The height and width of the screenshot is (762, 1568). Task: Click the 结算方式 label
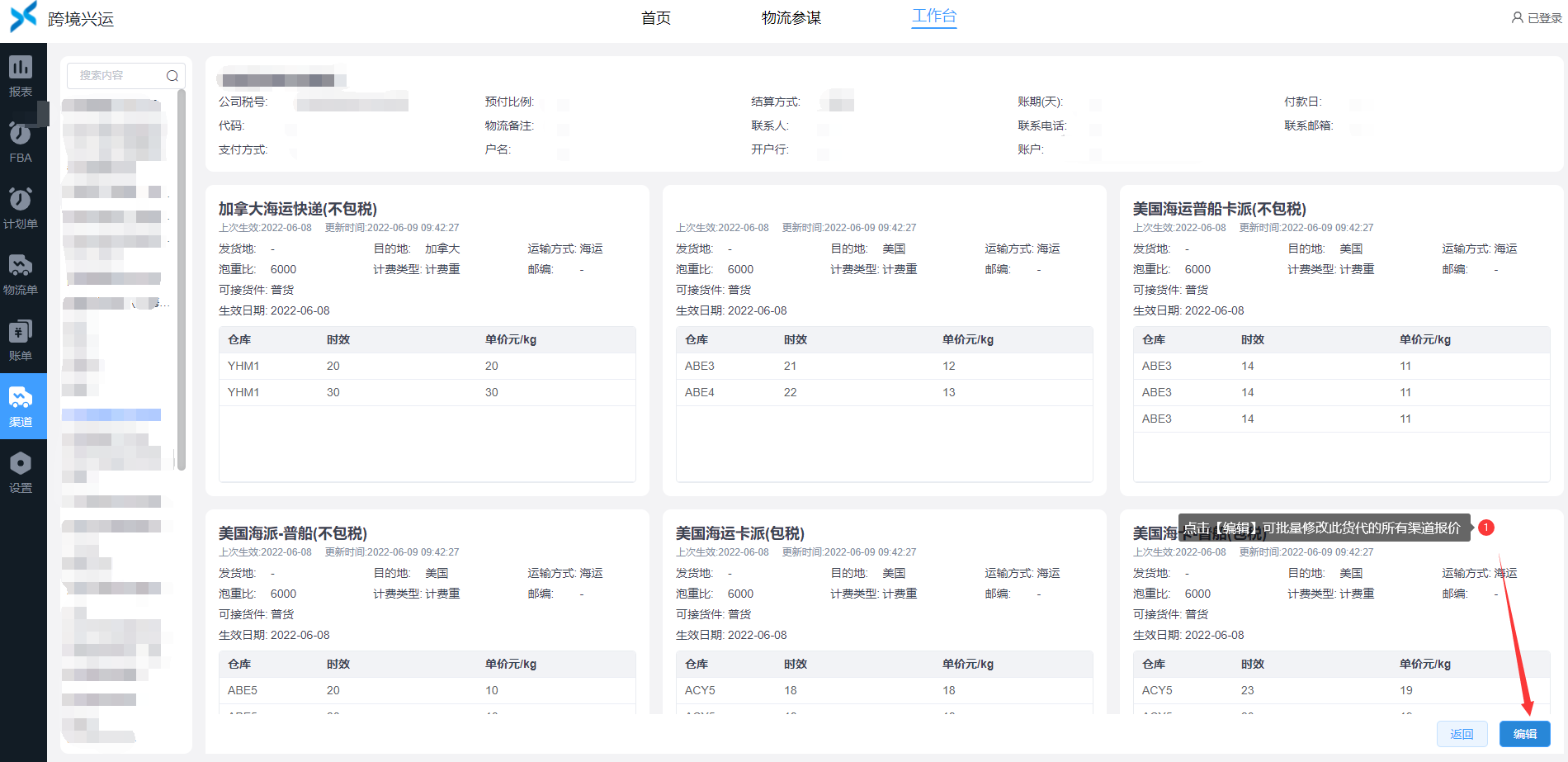[777, 102]
